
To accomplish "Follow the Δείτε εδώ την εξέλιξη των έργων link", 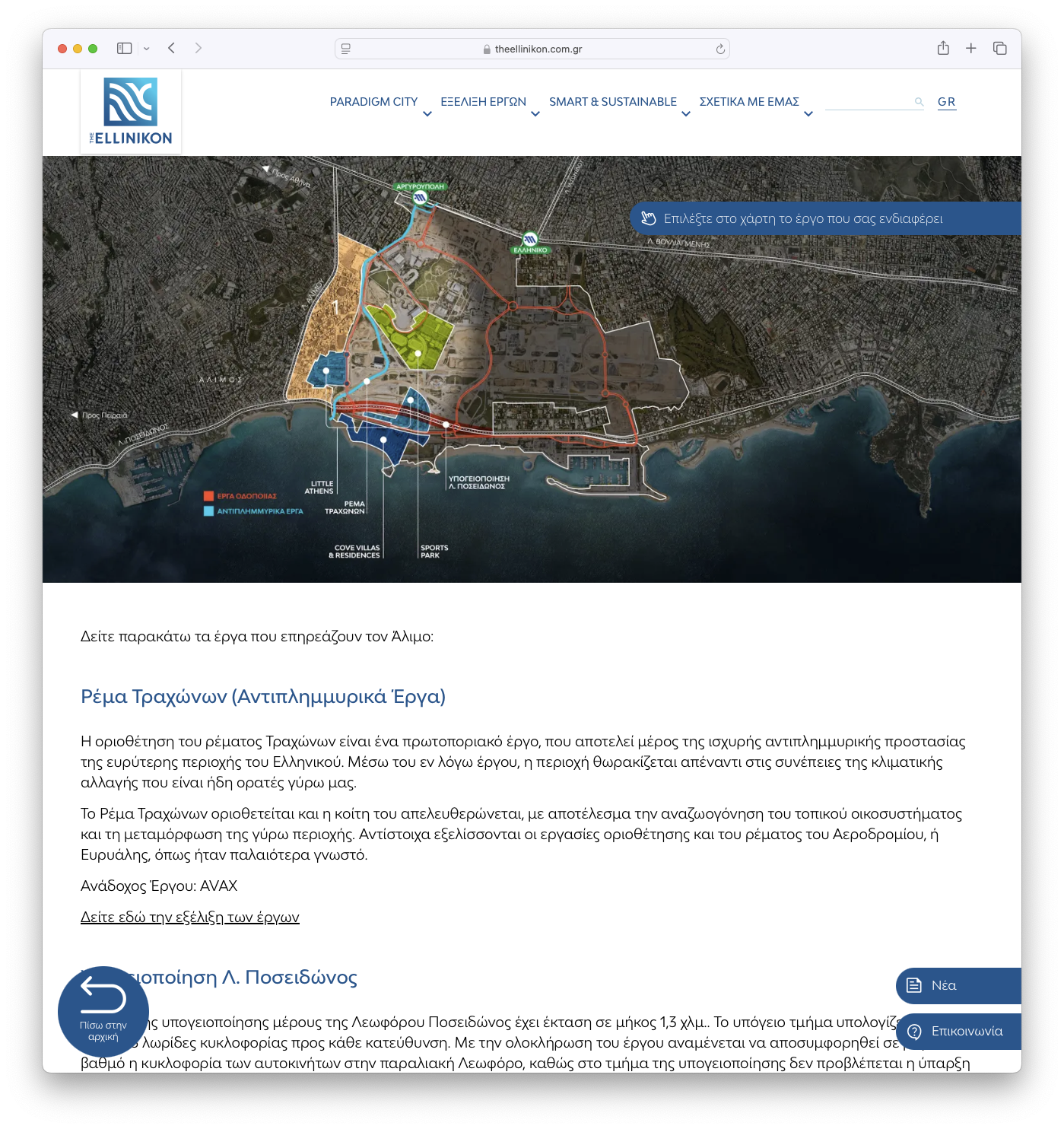I will click(x=190, y=918).
